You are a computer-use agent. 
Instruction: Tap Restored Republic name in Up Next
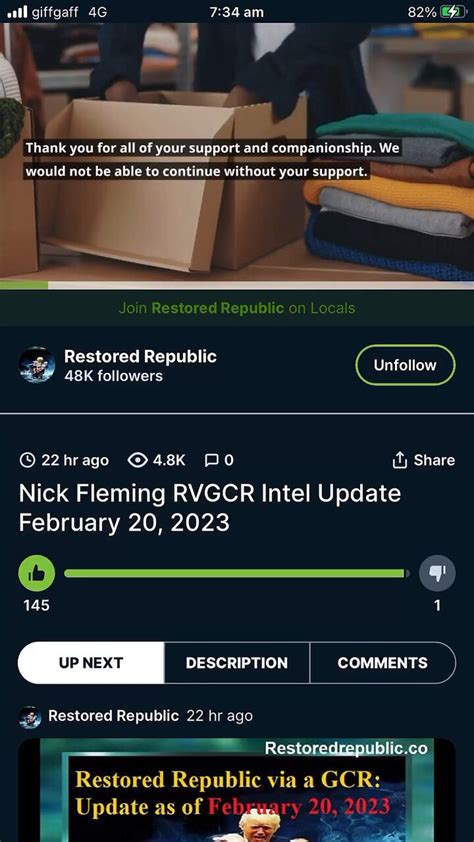pos(113,716)
